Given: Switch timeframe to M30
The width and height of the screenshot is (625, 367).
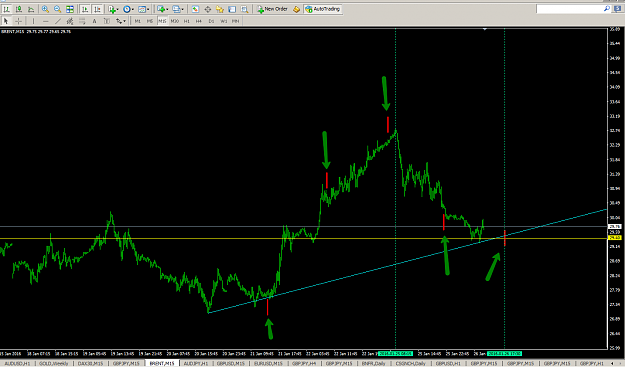Looking at the screenshot, I should click(174, 21).
